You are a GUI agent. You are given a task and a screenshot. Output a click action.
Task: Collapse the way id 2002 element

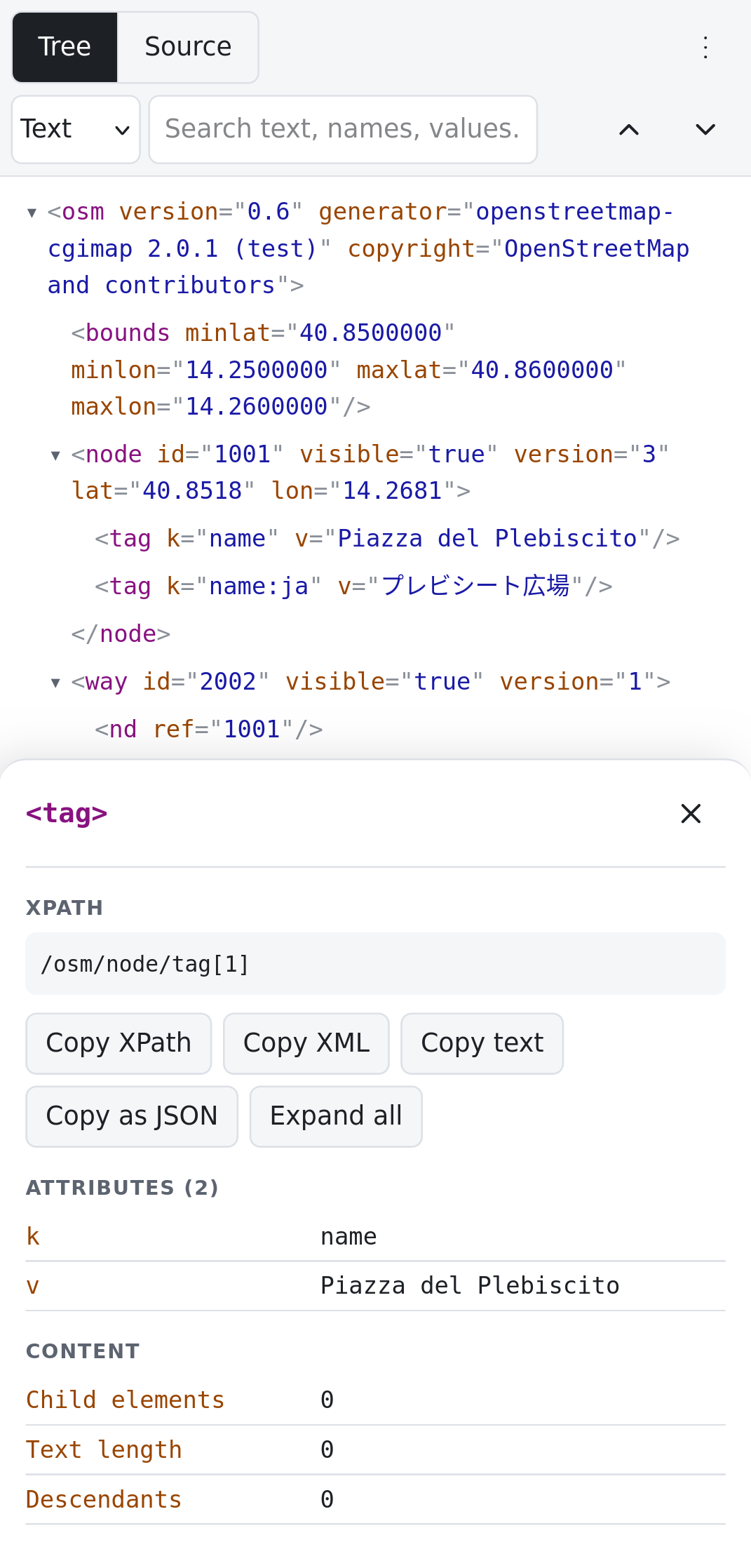pos(55,682)
